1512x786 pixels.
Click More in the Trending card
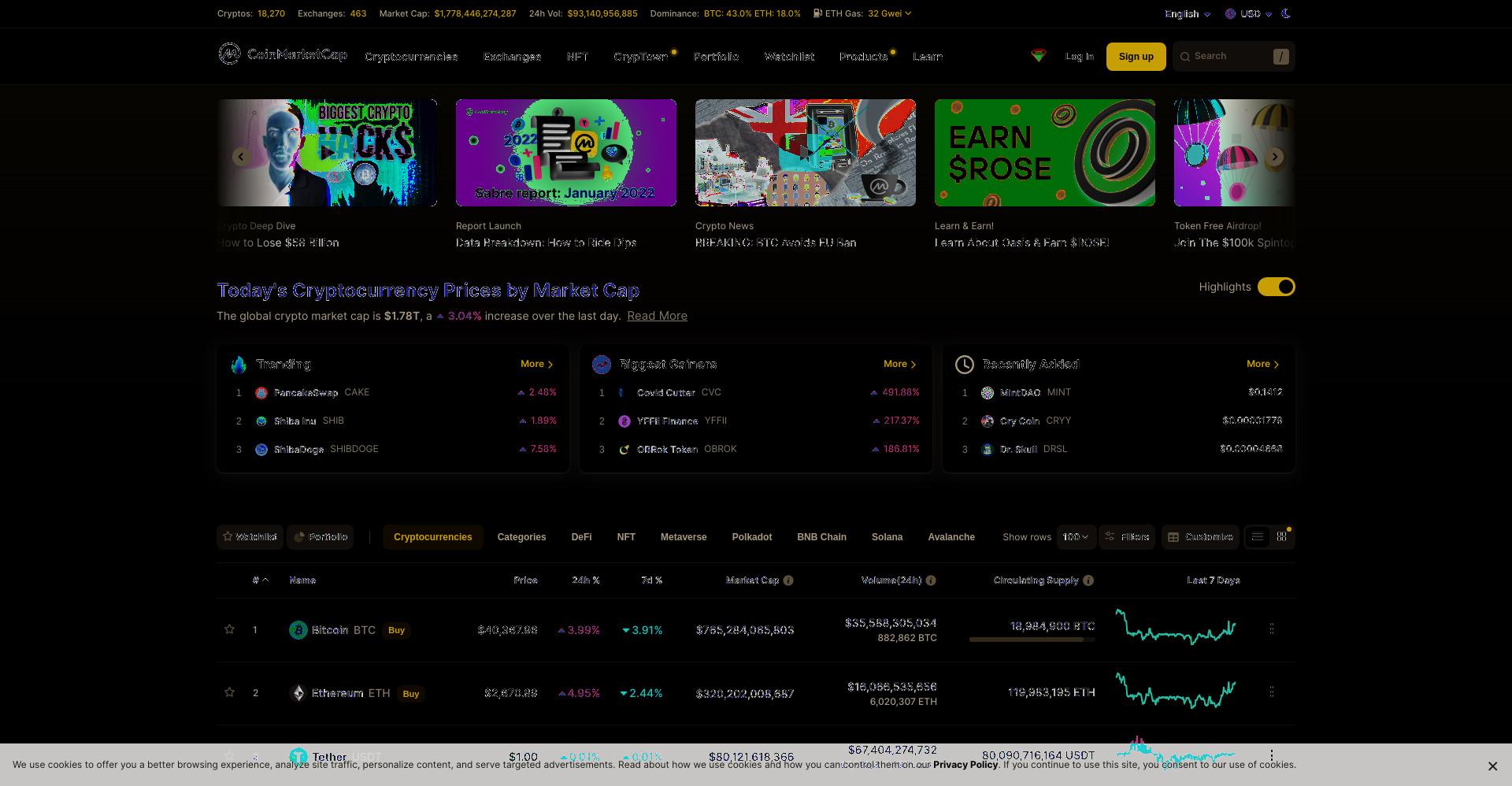click(x=537, y=364)
